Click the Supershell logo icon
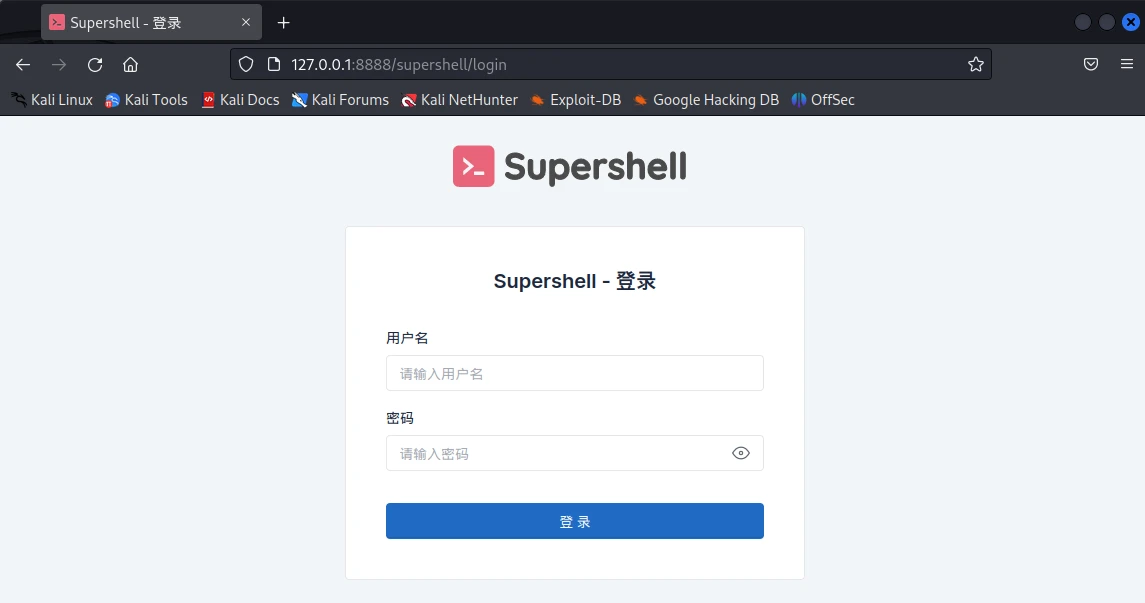This screenshot has width=1145, height=603. coord(473,166)
